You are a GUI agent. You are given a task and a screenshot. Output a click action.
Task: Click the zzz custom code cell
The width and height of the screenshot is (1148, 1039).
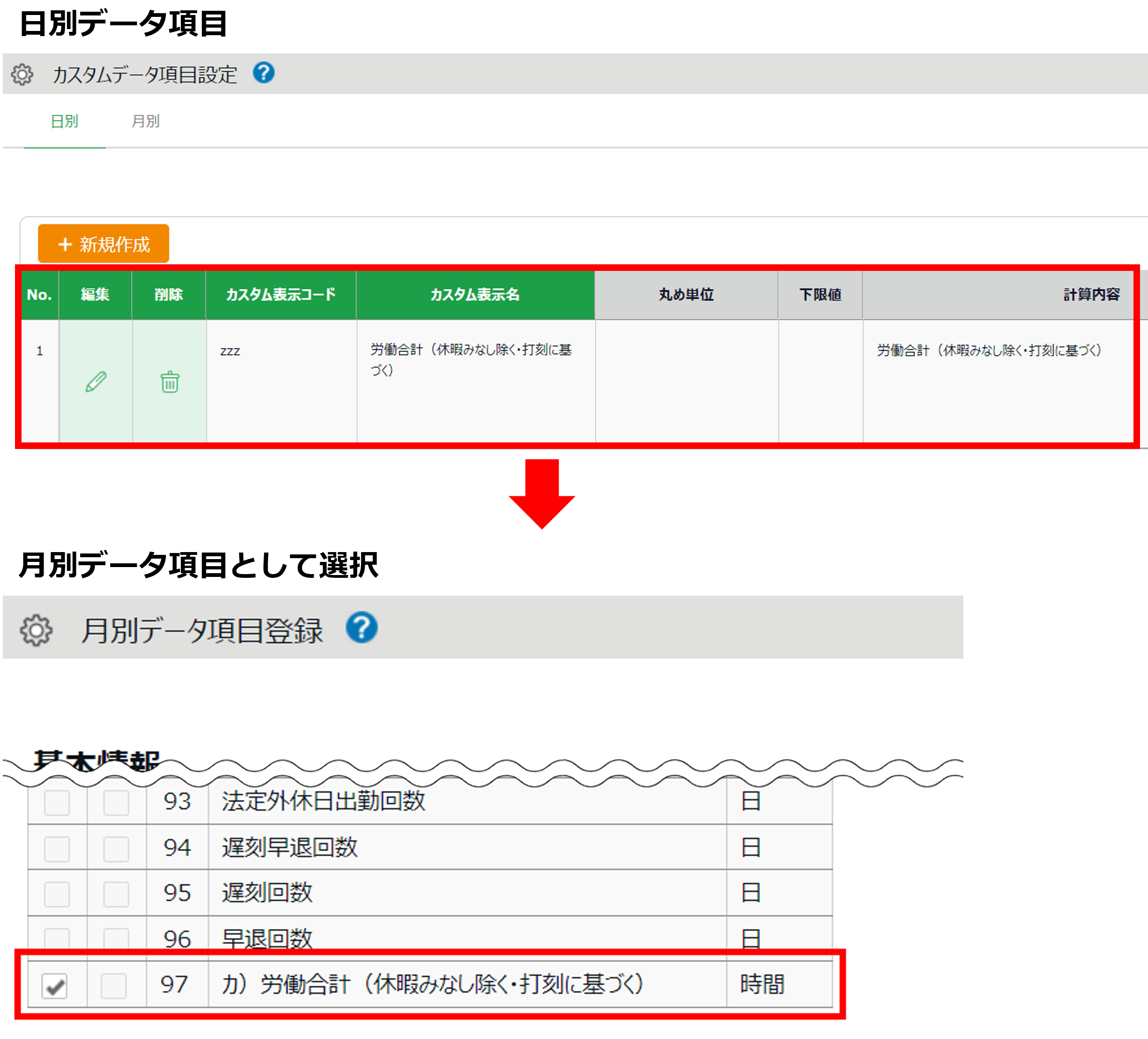tap(230, 351)
